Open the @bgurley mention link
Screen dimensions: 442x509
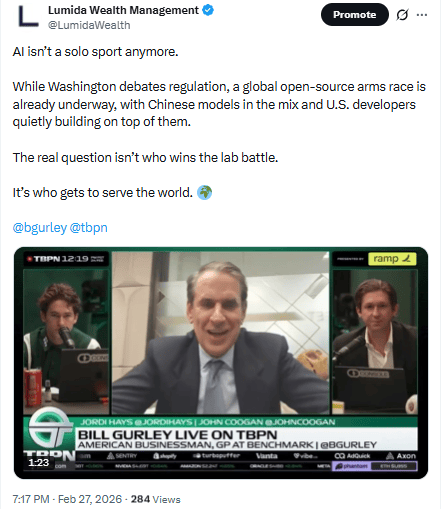[40, 228]
